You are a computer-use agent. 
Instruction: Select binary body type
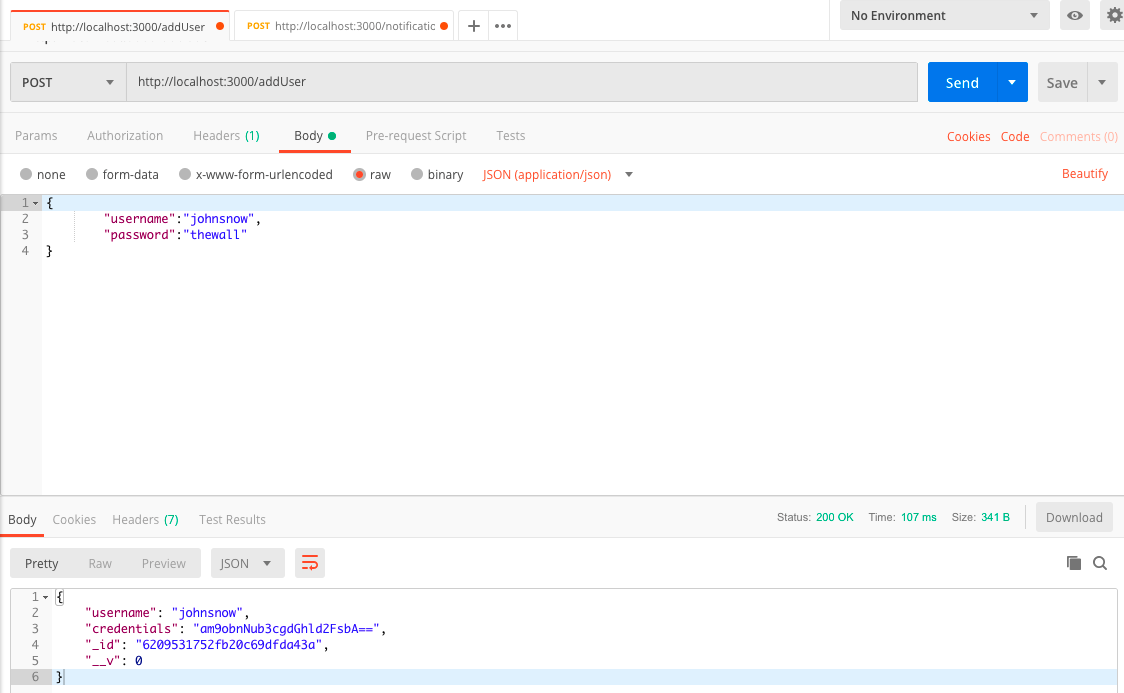tap(416, 174)
